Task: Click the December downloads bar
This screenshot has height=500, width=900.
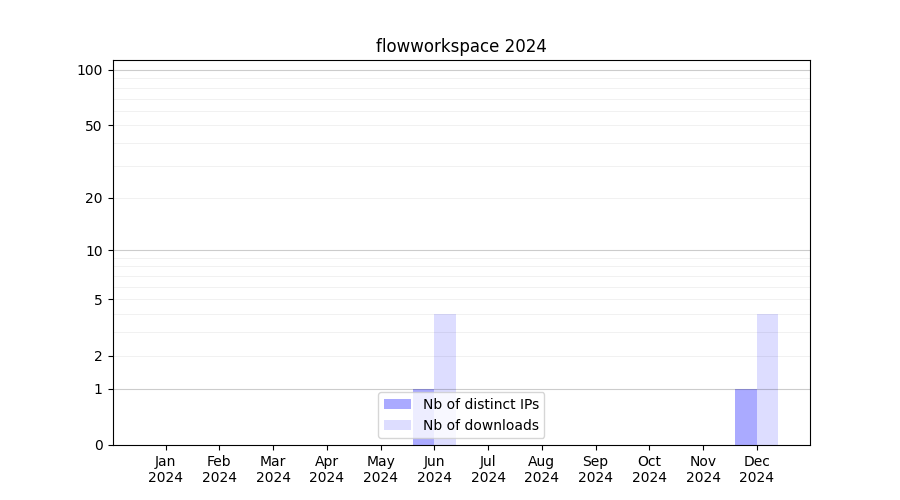Action: [x=767, y=380]
